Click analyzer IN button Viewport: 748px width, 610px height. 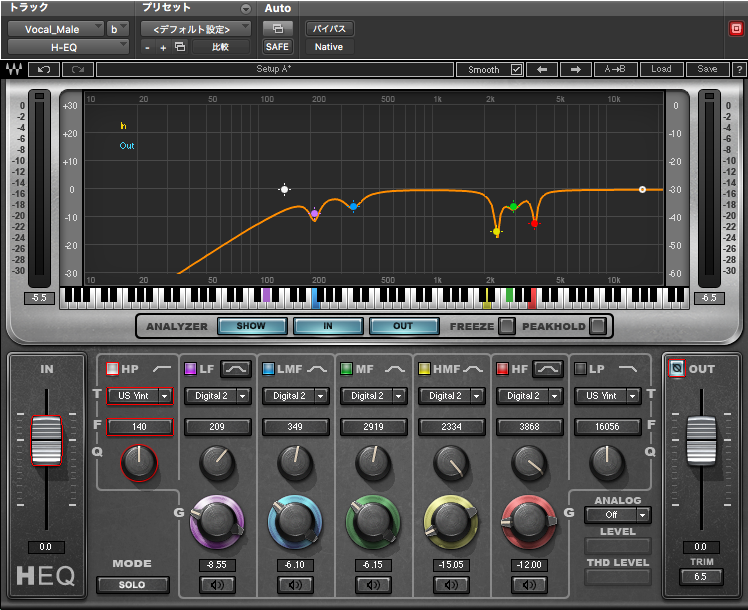328,326
